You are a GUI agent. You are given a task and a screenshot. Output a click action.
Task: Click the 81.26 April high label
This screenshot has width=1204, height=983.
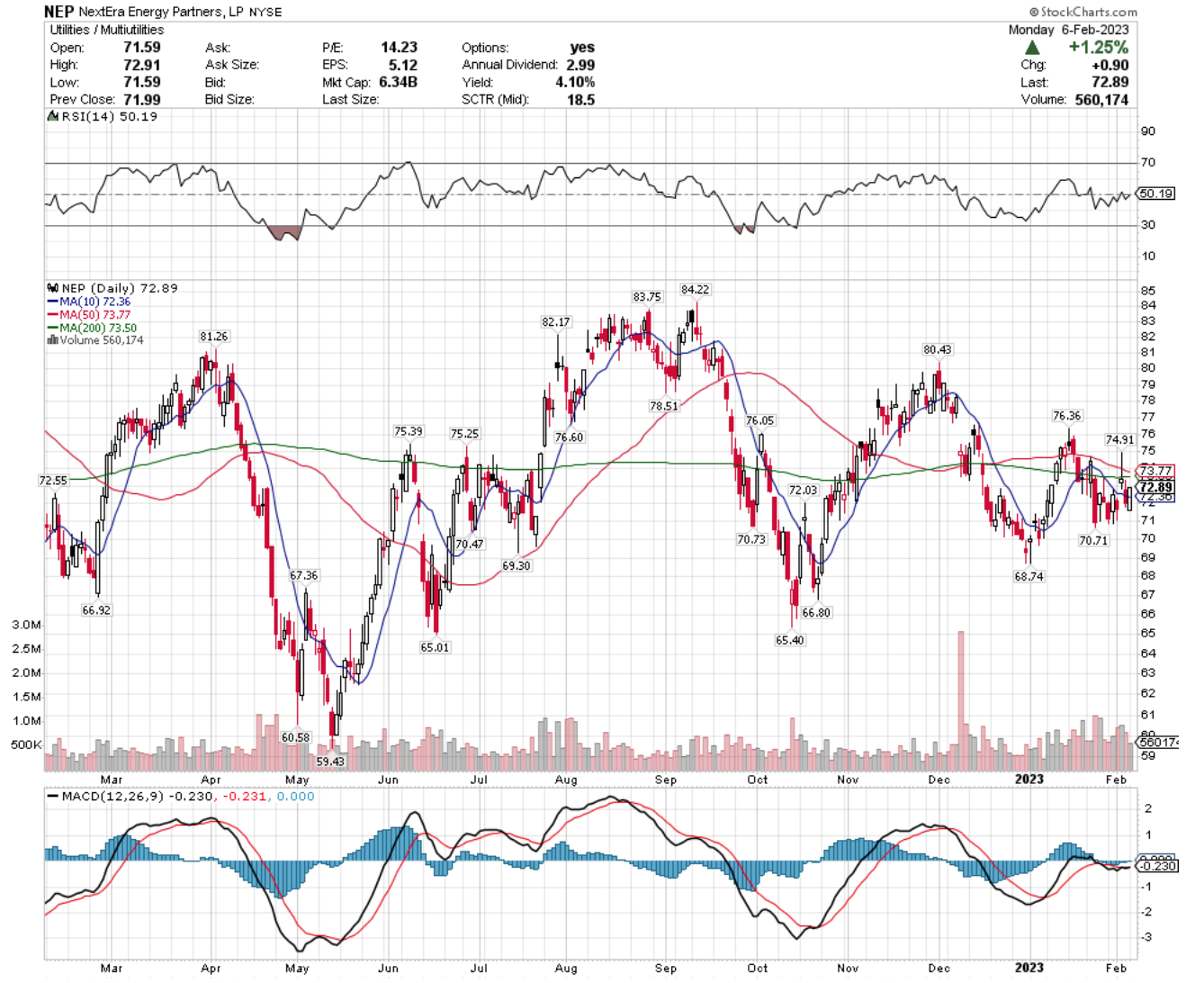pos(213,337)
